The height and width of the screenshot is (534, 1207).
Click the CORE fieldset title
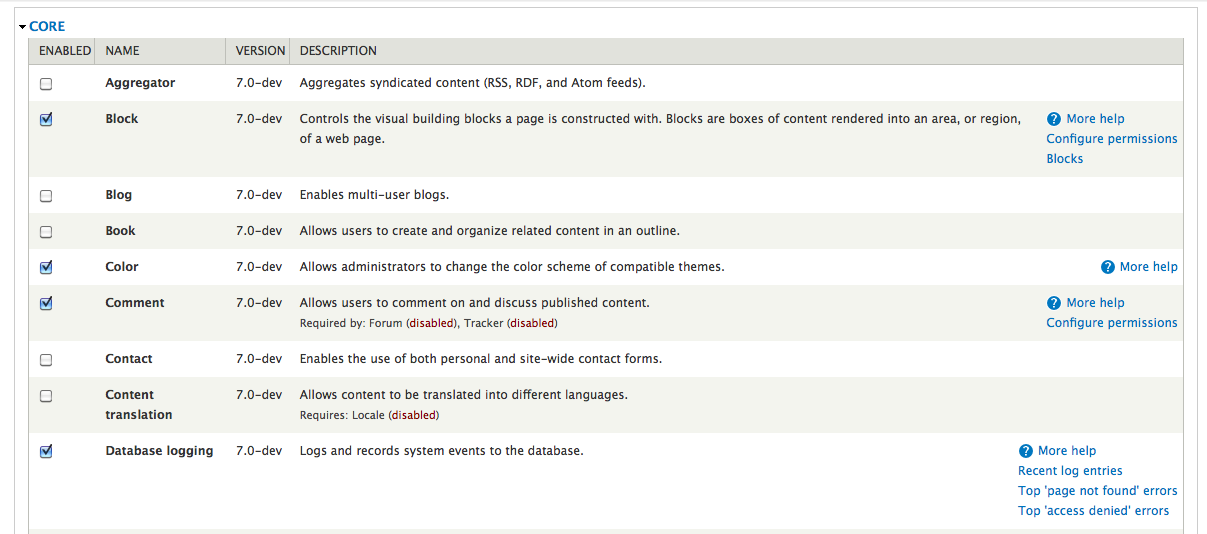pos(47,27)
